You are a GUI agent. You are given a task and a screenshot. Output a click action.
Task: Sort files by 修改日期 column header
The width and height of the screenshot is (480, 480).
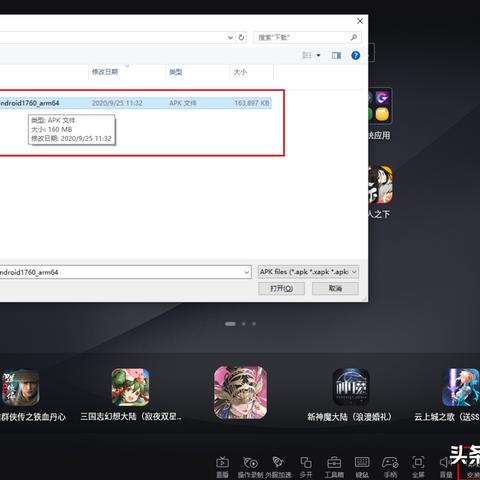click(x=105, y=72)
